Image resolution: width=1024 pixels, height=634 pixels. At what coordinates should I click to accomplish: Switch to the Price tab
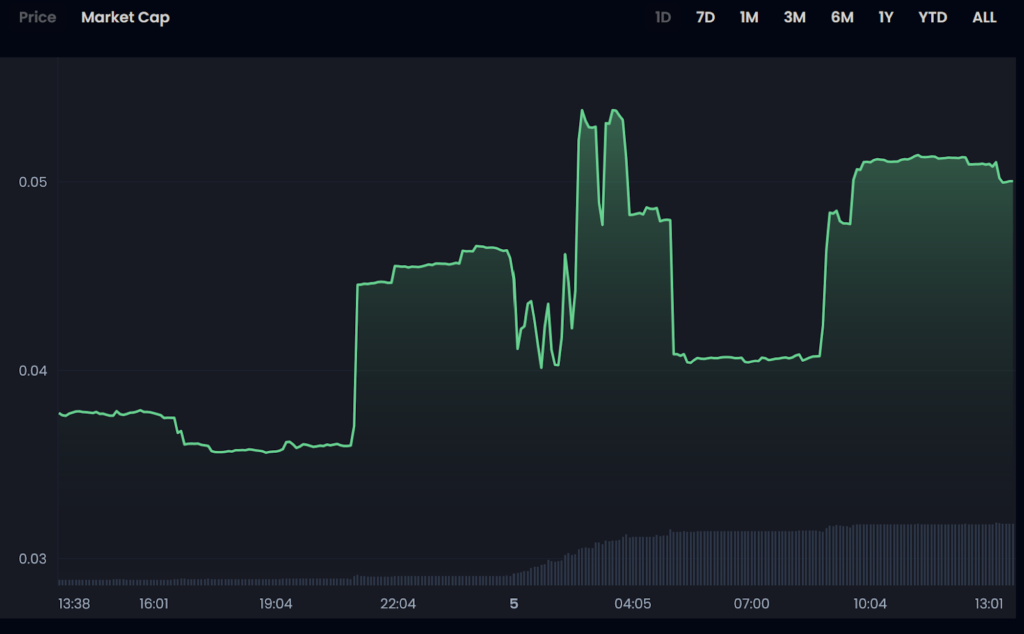[37, 18]
